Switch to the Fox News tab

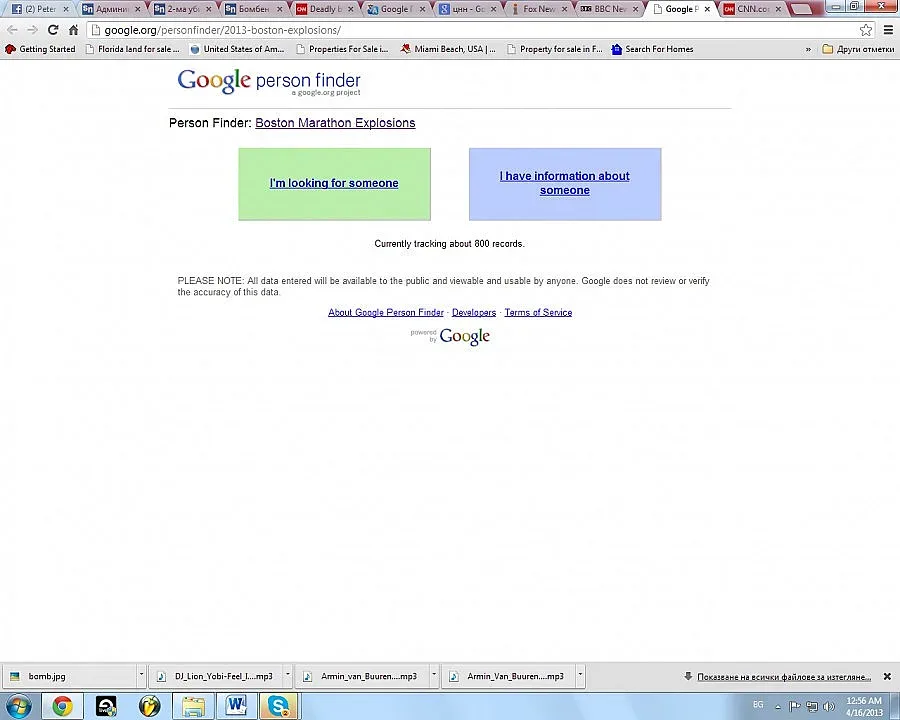coord(536,9)
